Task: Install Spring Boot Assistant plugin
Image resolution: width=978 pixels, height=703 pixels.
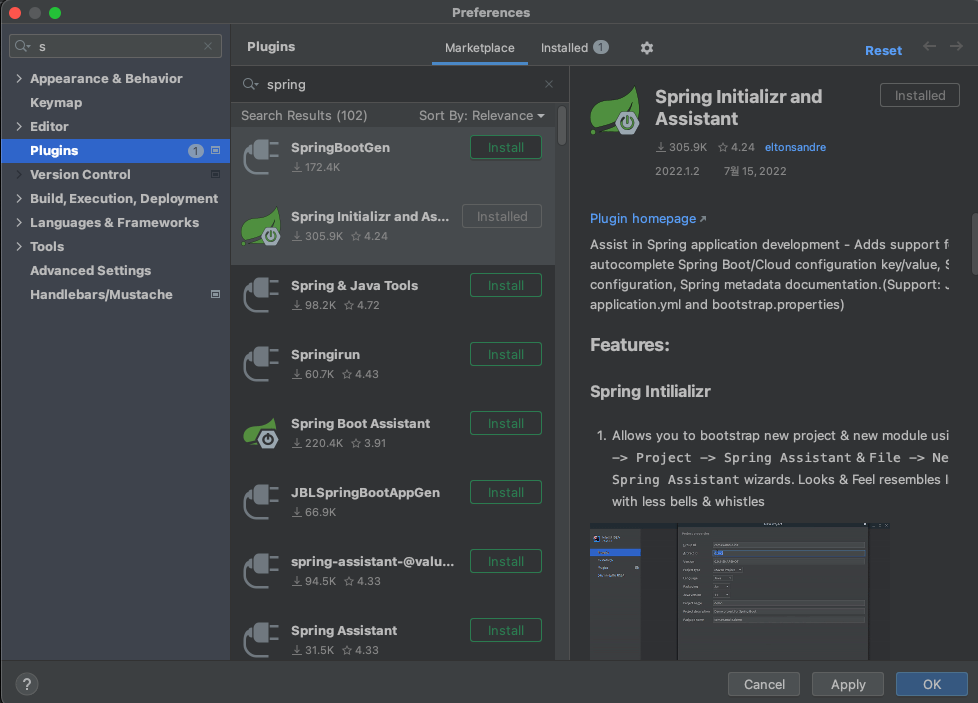Action: pyautogui.click(x=506, y=424)
